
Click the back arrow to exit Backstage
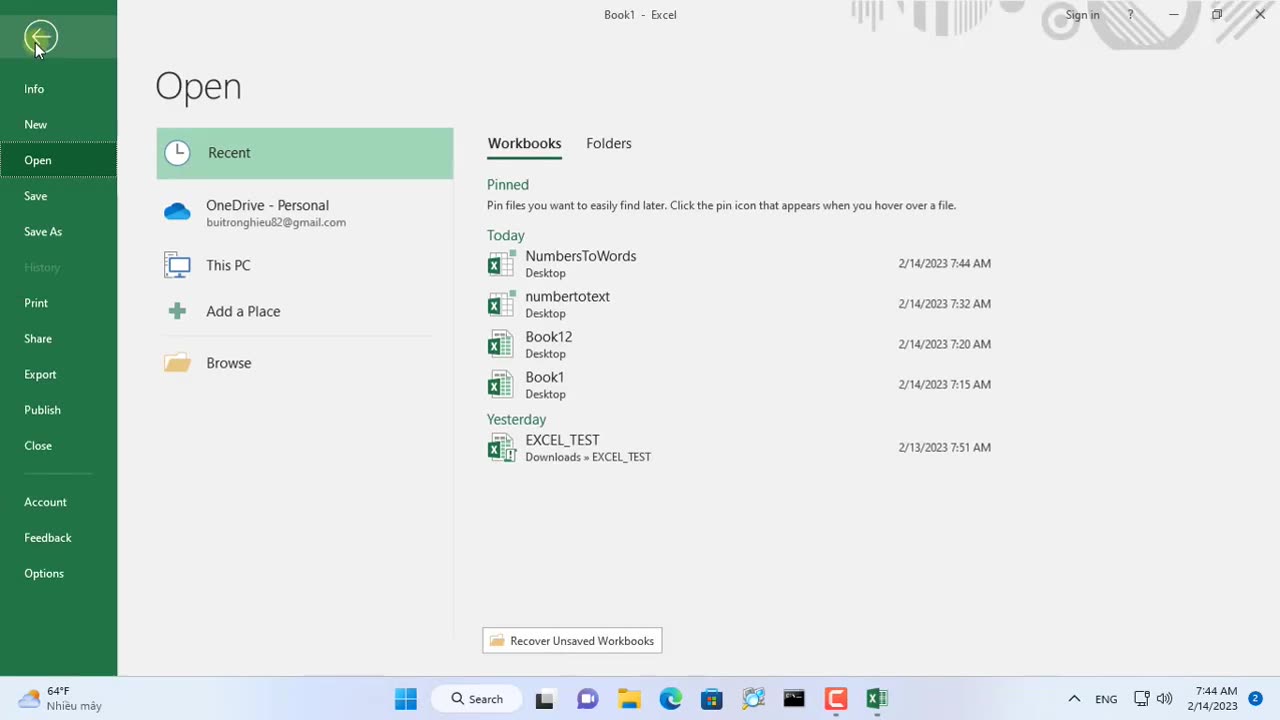point(41,38)
